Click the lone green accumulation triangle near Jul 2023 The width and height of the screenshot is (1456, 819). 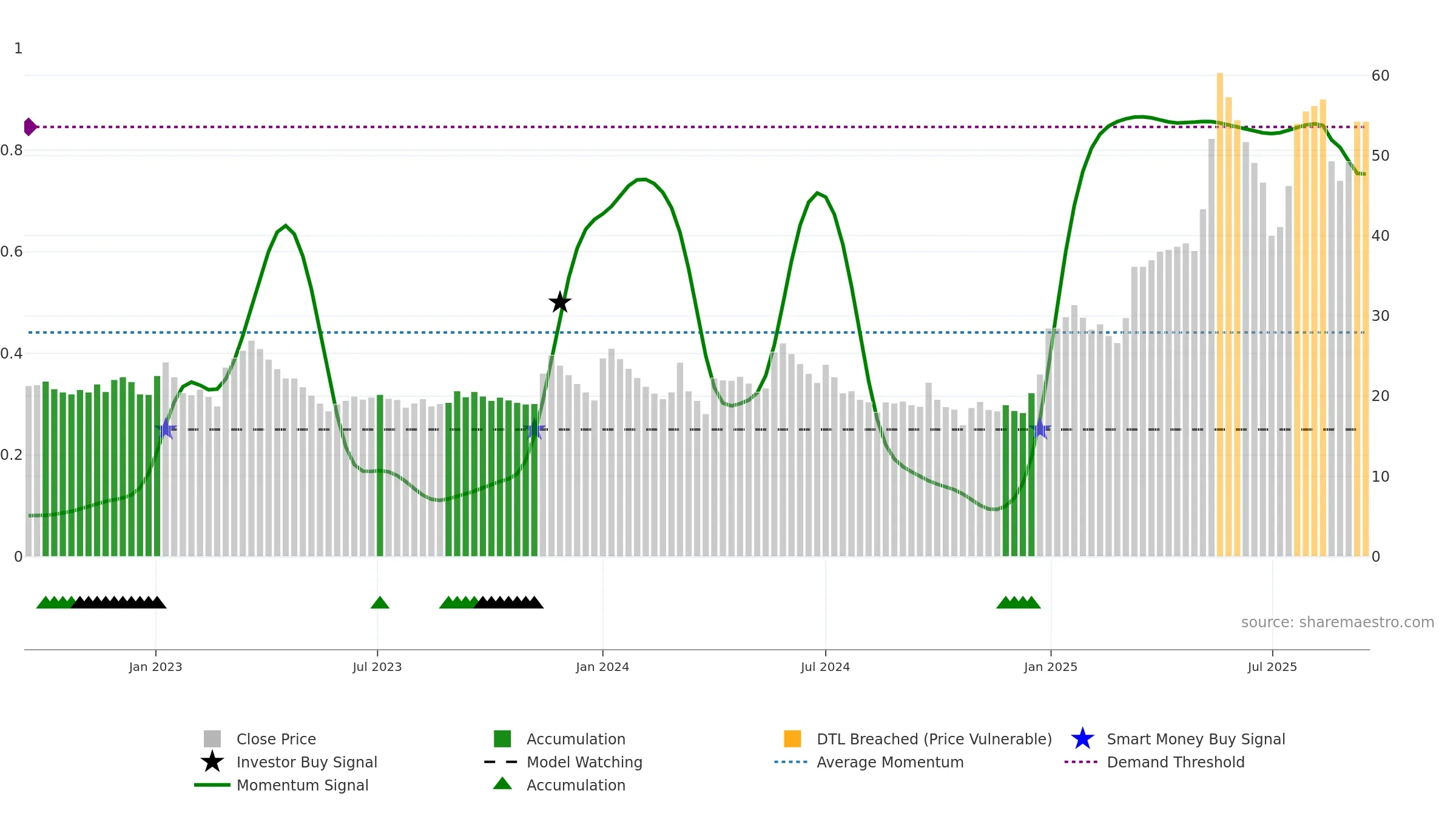point(380,602)
